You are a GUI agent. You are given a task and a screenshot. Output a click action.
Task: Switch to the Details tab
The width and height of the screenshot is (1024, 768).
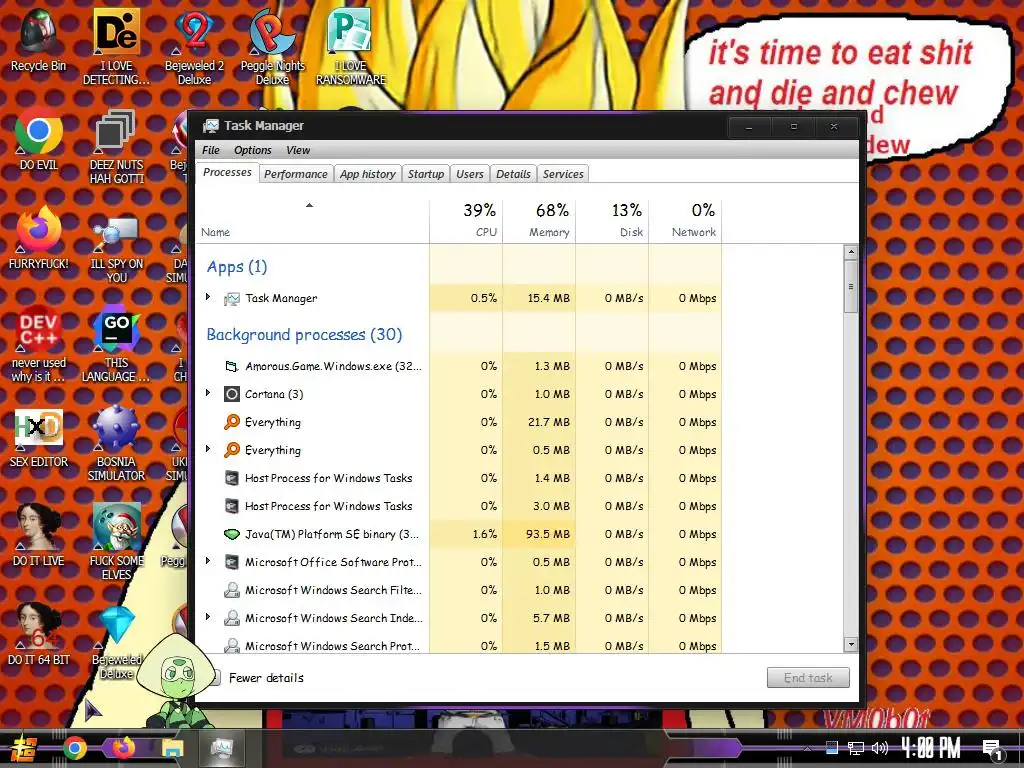coord(513,174)
